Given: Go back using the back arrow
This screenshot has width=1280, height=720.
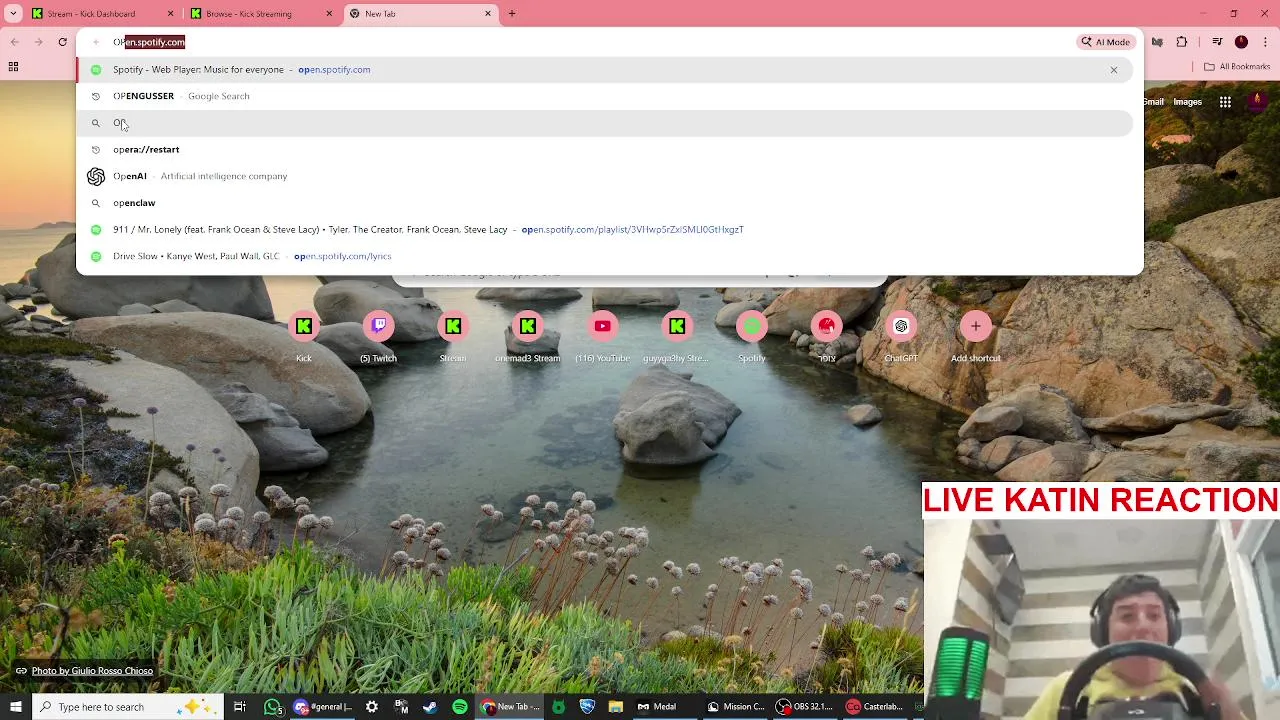Looking at the screenshot, I should pyautogui.click(x=15, y=42).
